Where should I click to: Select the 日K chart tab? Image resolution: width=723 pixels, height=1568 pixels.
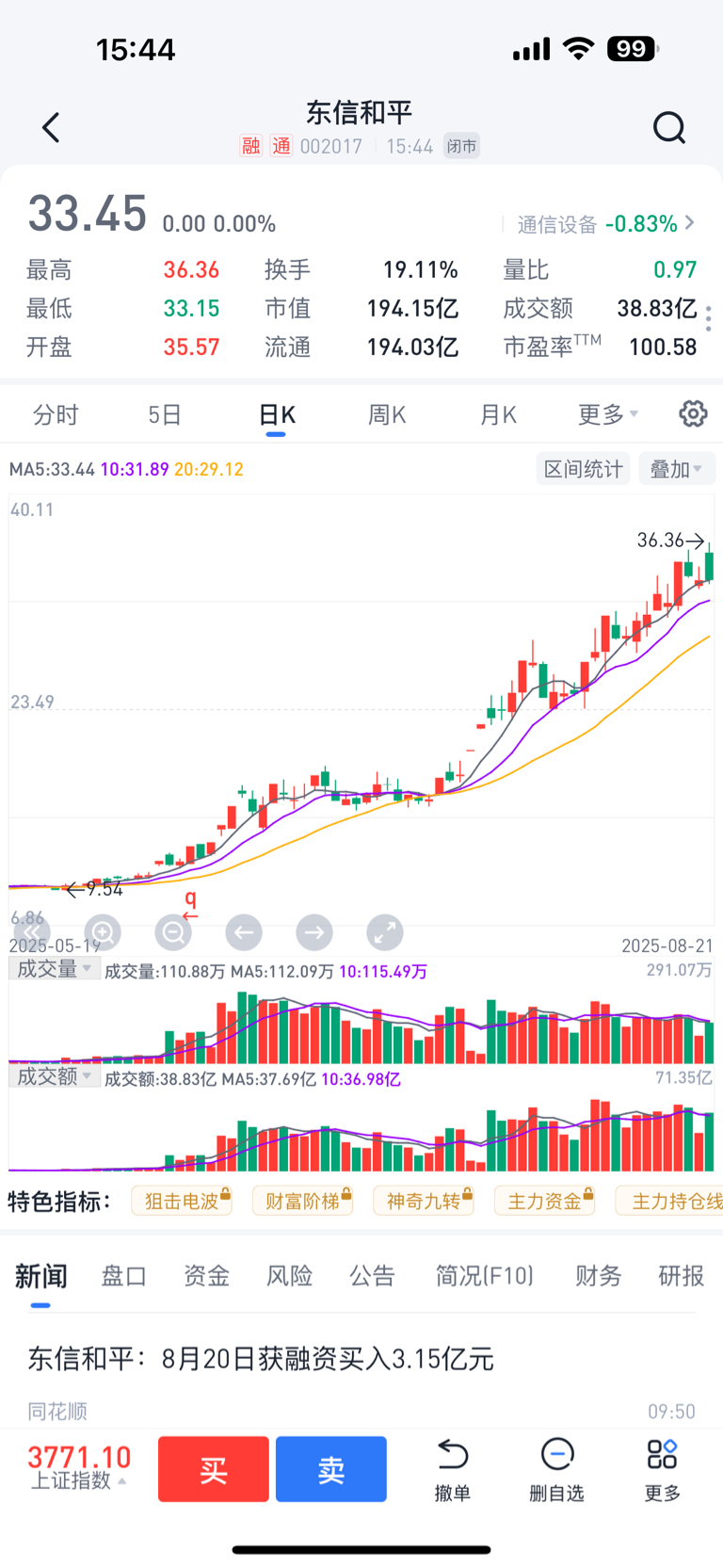(x=277, y=415)
